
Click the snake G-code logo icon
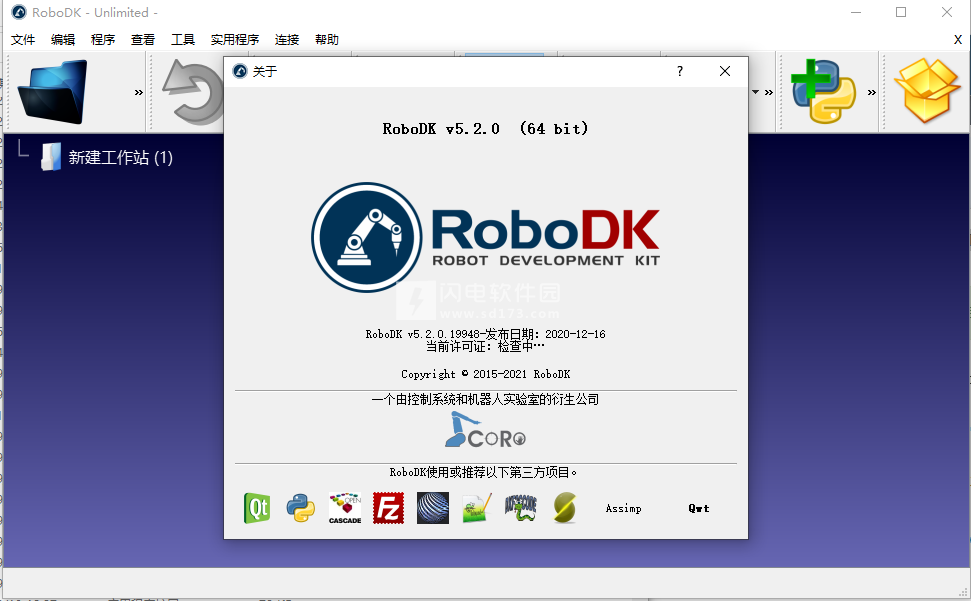pos(521,508)
